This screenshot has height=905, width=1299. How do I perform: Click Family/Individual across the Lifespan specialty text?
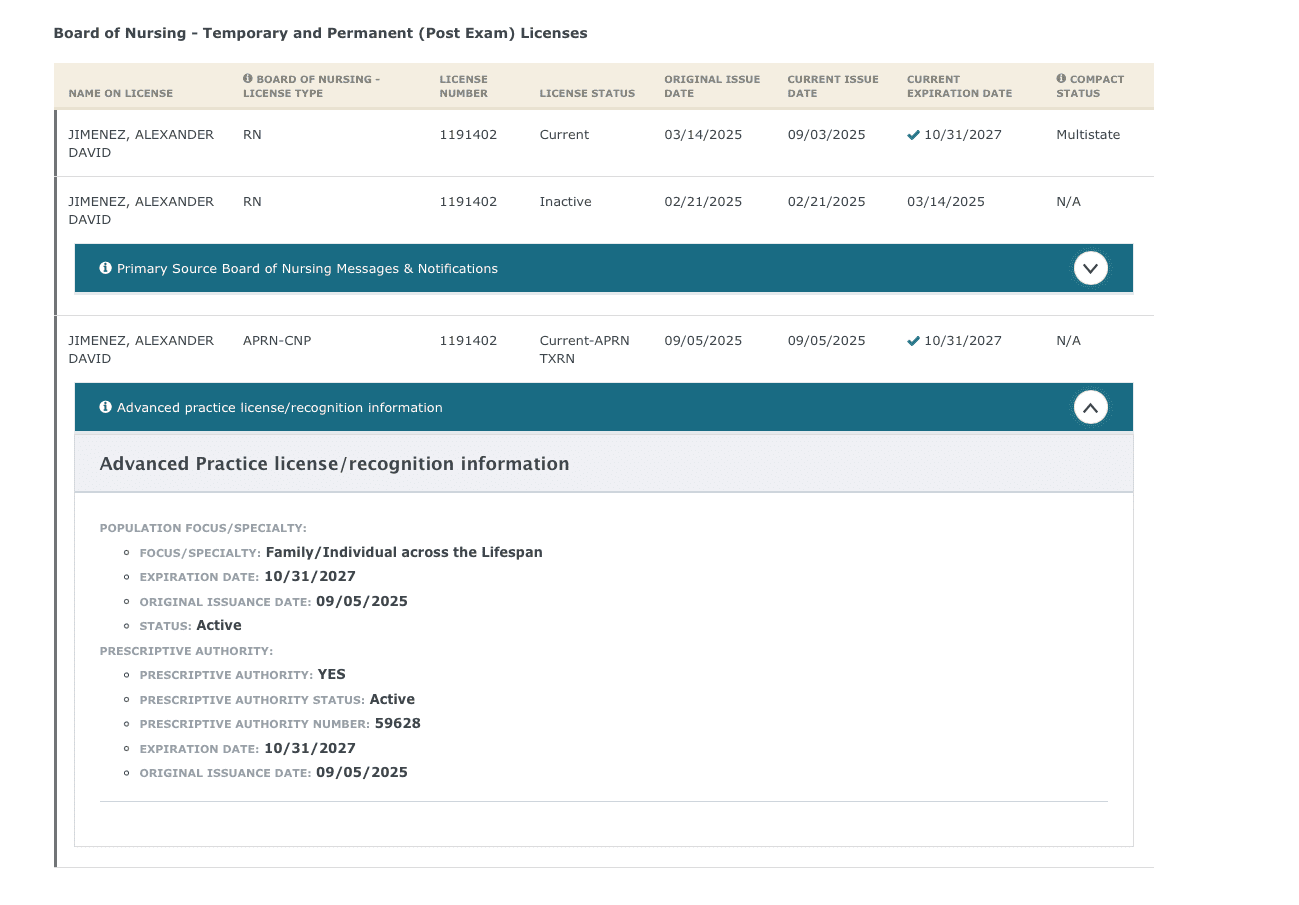click(404, 552)
